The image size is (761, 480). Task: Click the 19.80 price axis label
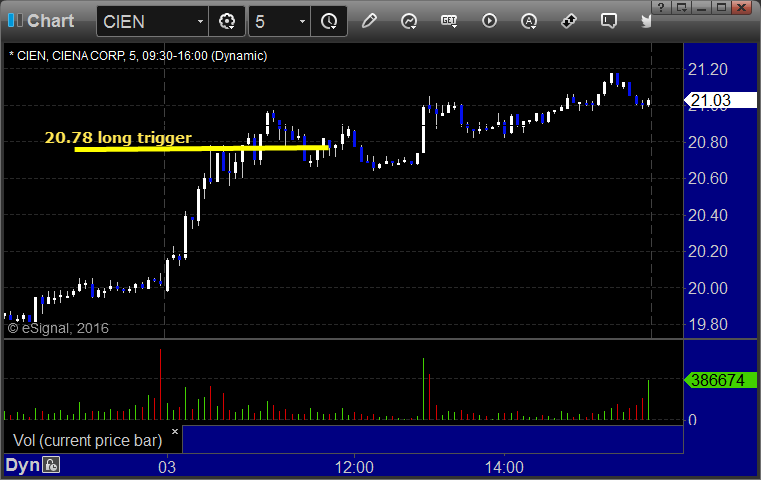point(708,324)
